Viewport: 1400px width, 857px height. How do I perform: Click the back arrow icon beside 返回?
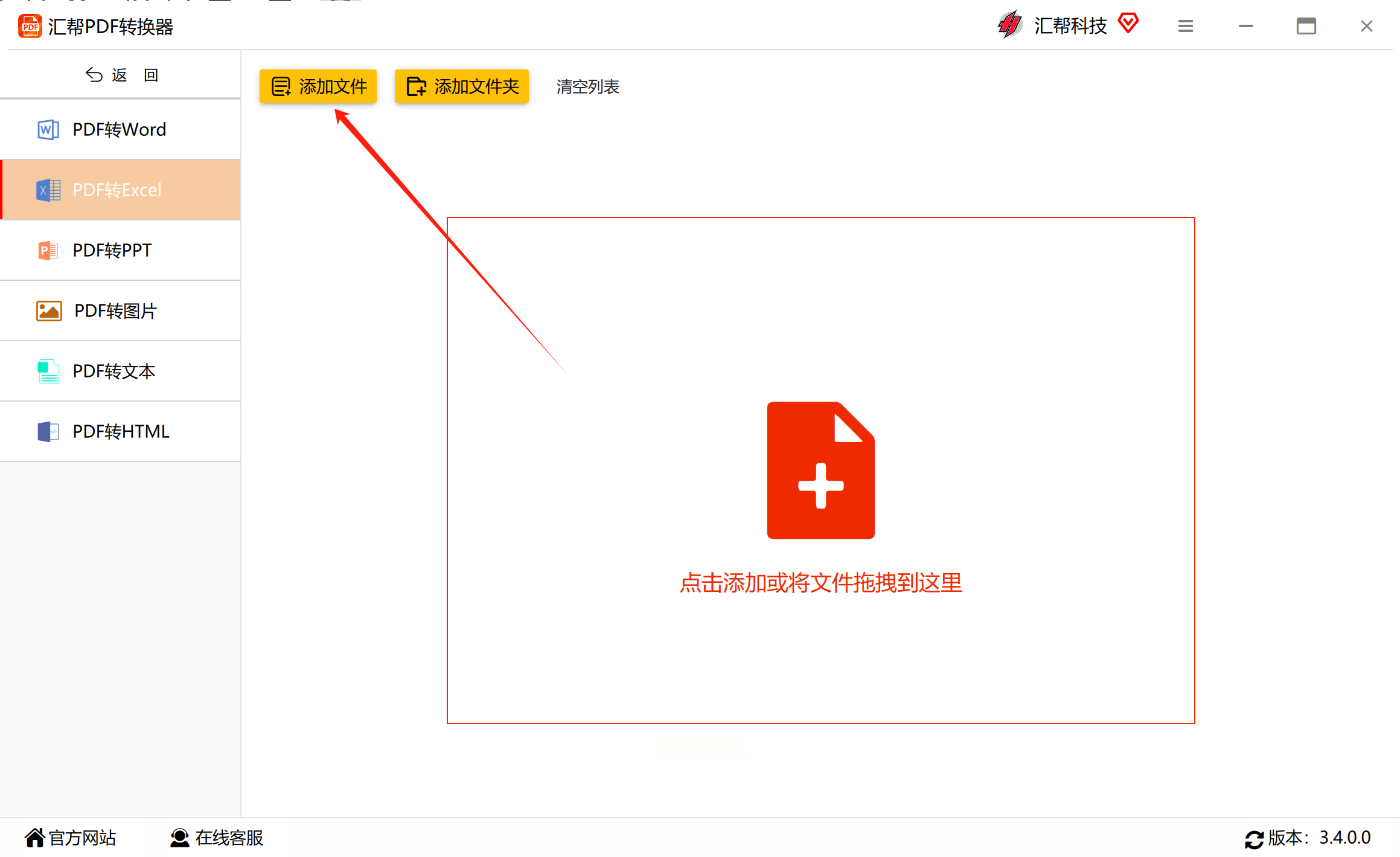coord(94,75)
